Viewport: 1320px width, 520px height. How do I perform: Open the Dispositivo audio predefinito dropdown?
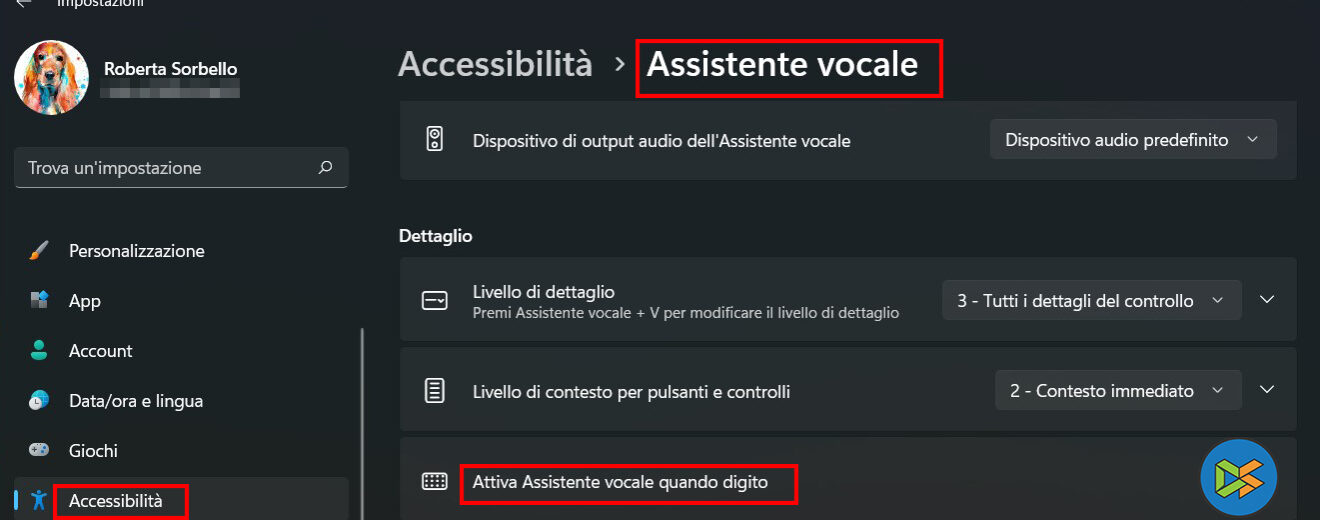tap(1133, 140)
